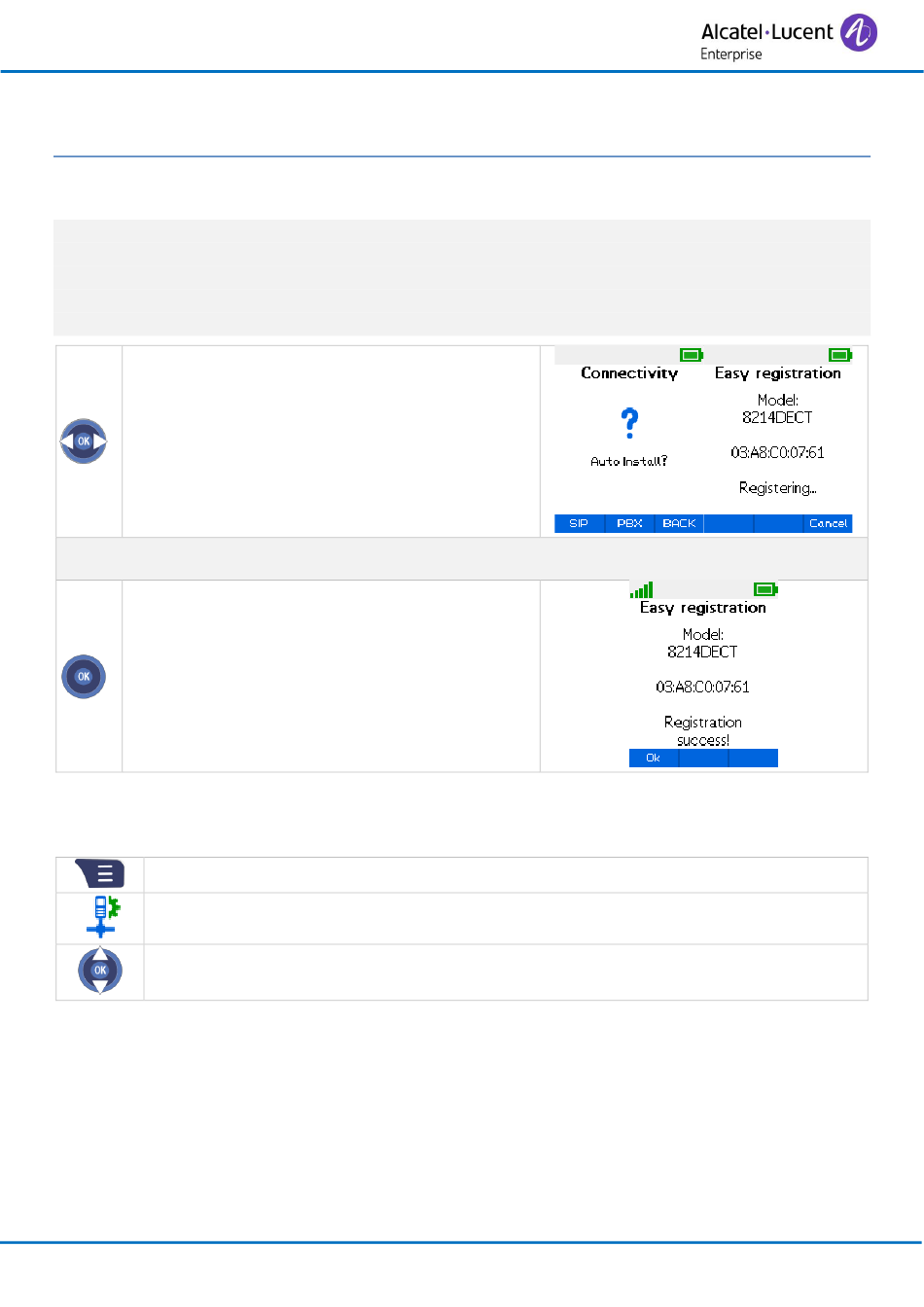Click battery icon above Connectivity screen
This screenshot has height=1307, width=924.
pos(692,355)
